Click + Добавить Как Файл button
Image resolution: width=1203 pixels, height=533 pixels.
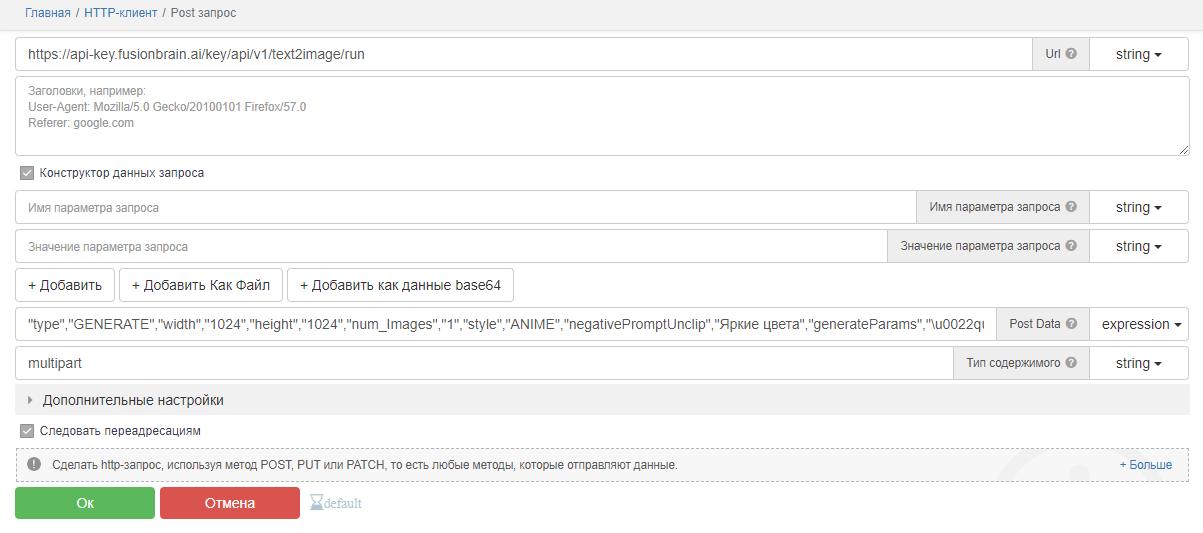[201, 285]
